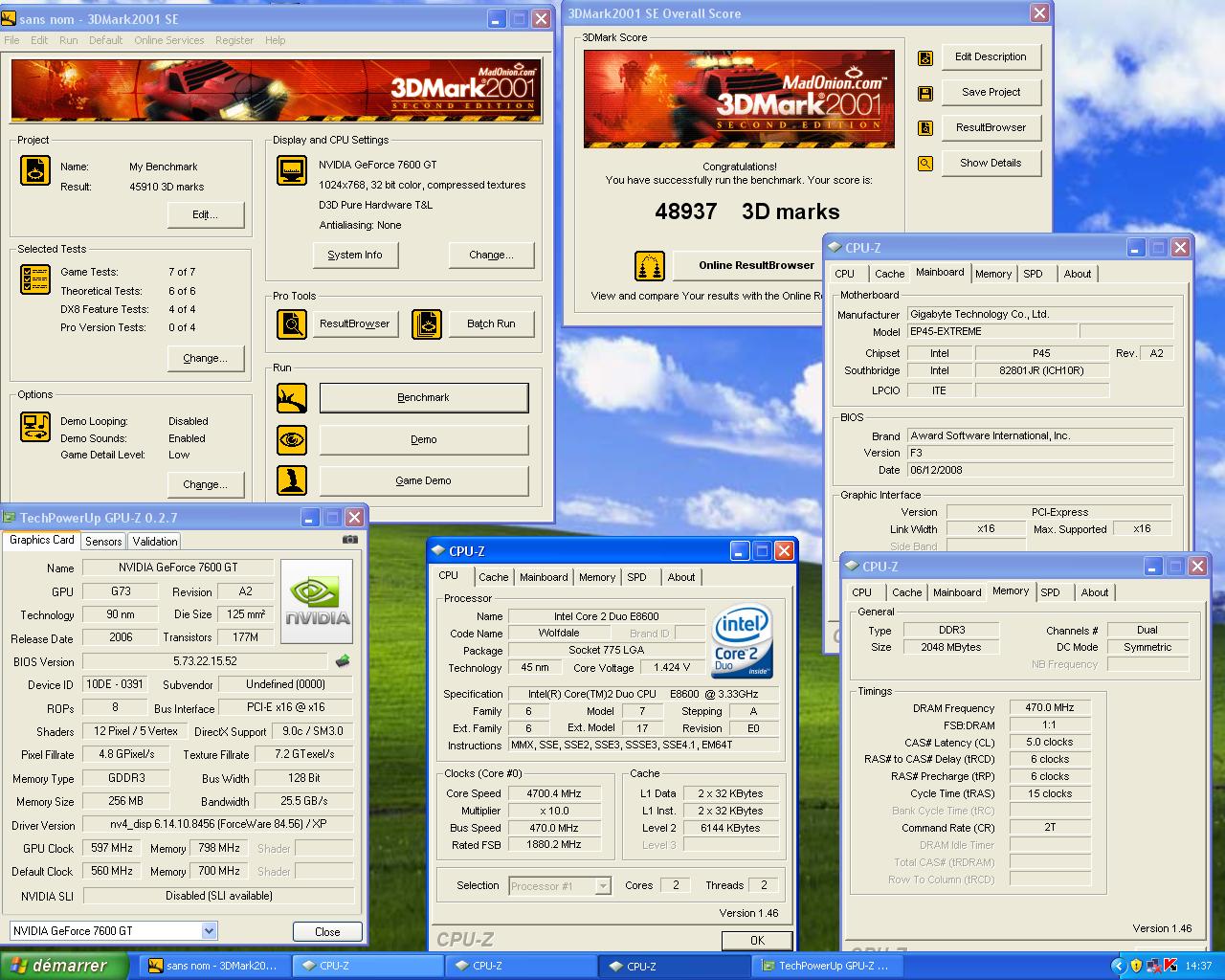Viewport: 1225px width, 980px height.
Task: Click the System Info button
Action: coord(355,255)
